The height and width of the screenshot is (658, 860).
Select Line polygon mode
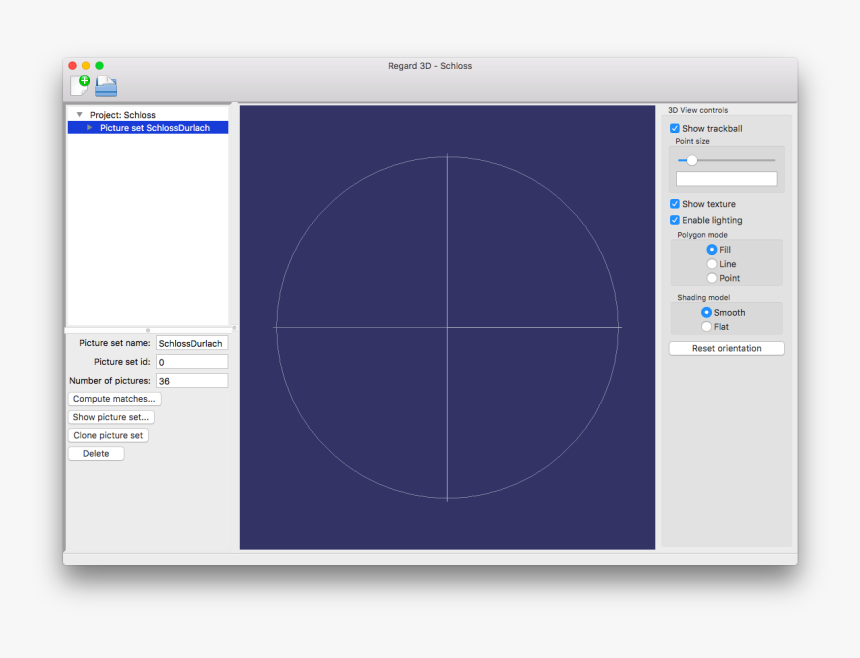click(x=712, y=264)
